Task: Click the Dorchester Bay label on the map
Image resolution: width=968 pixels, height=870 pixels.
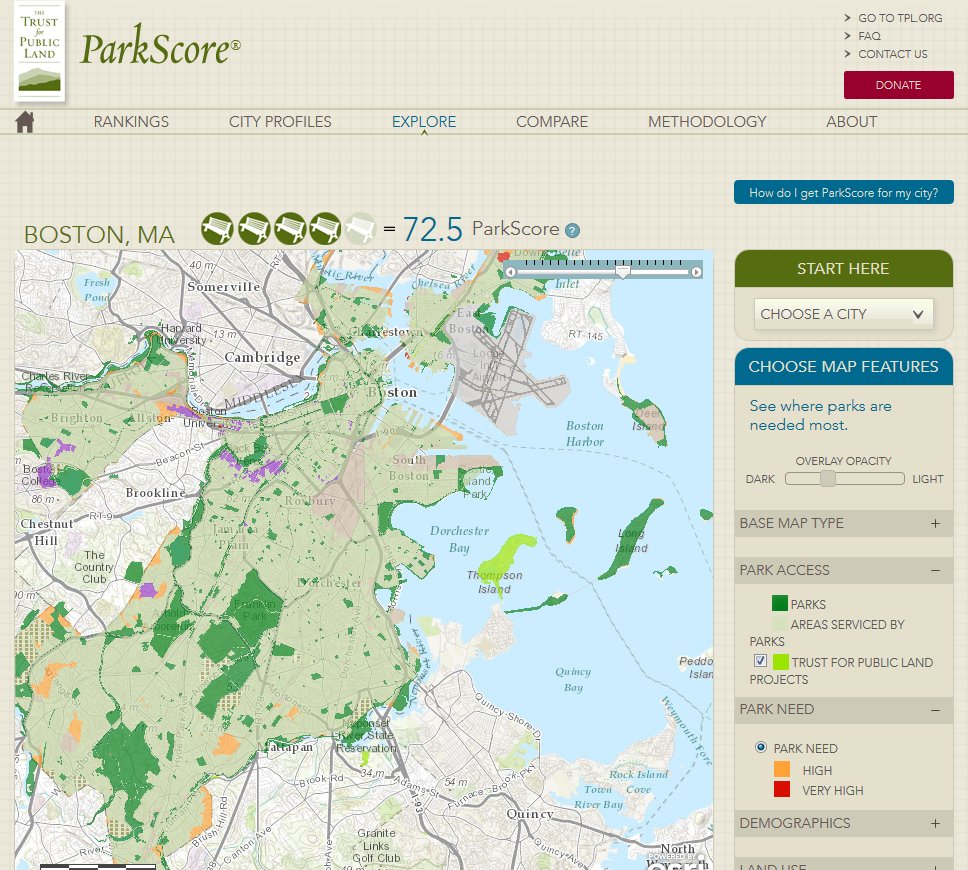Action: tap(459, 539)
